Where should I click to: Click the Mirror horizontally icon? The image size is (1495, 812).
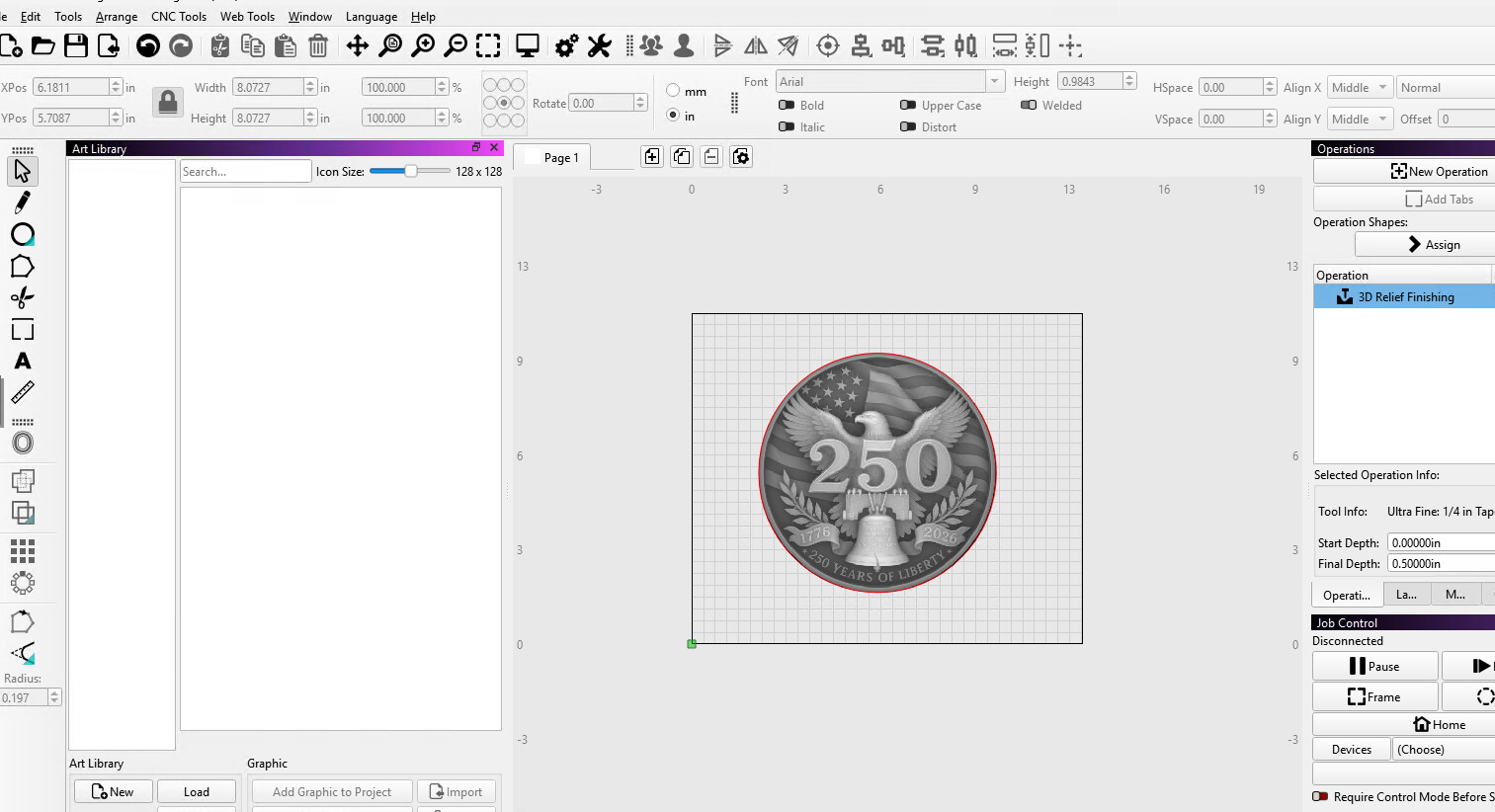point(756,45)
